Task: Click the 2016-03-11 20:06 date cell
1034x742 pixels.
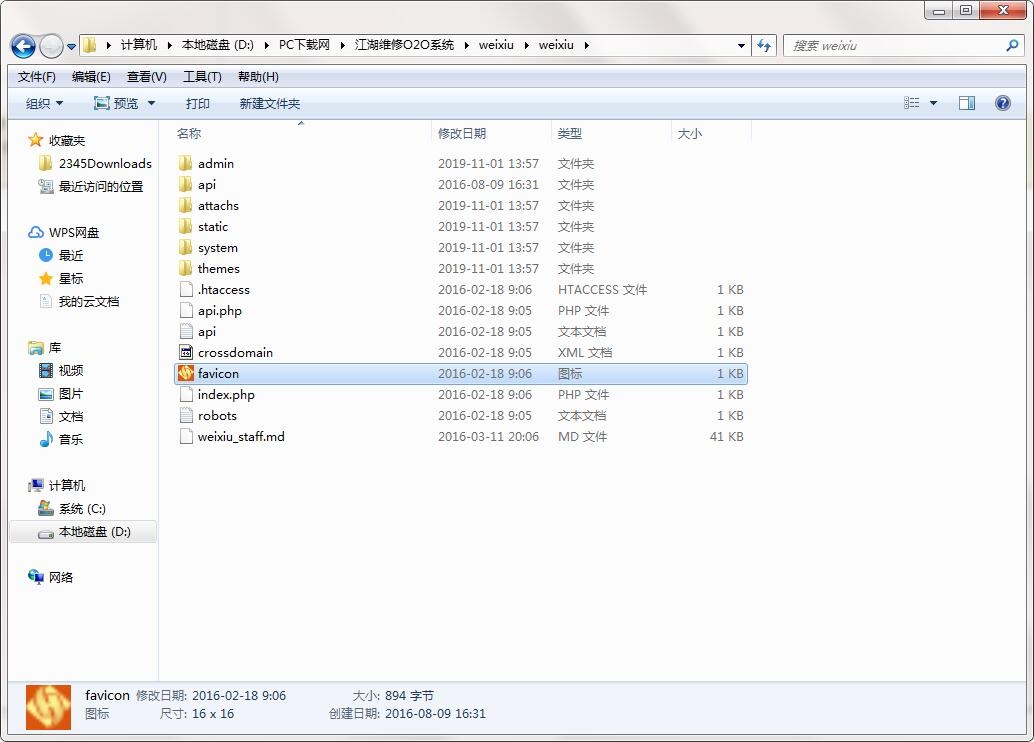Action: click(x=488, y=437)
